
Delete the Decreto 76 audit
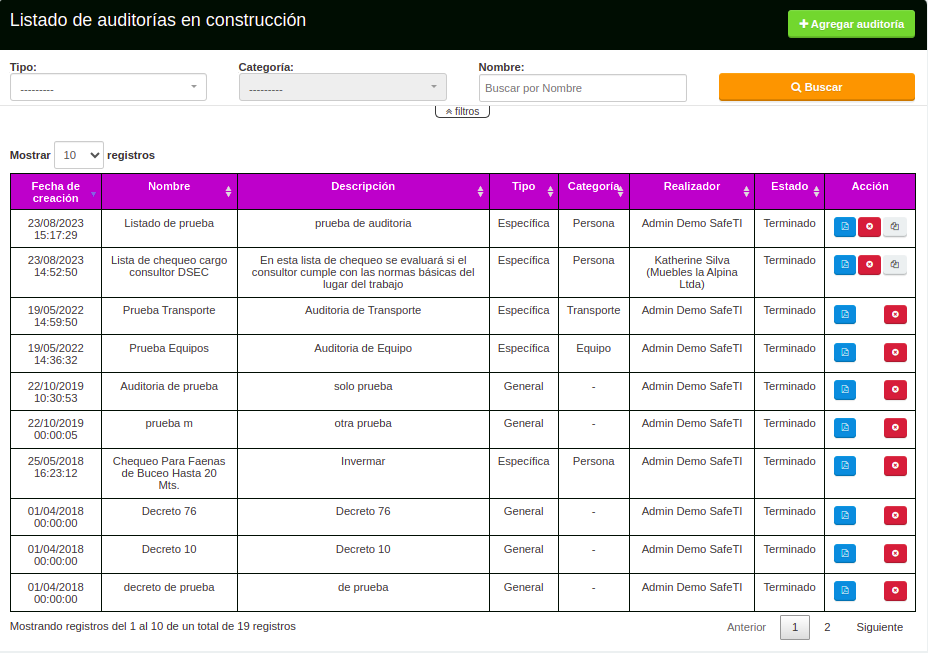(895, 516)
